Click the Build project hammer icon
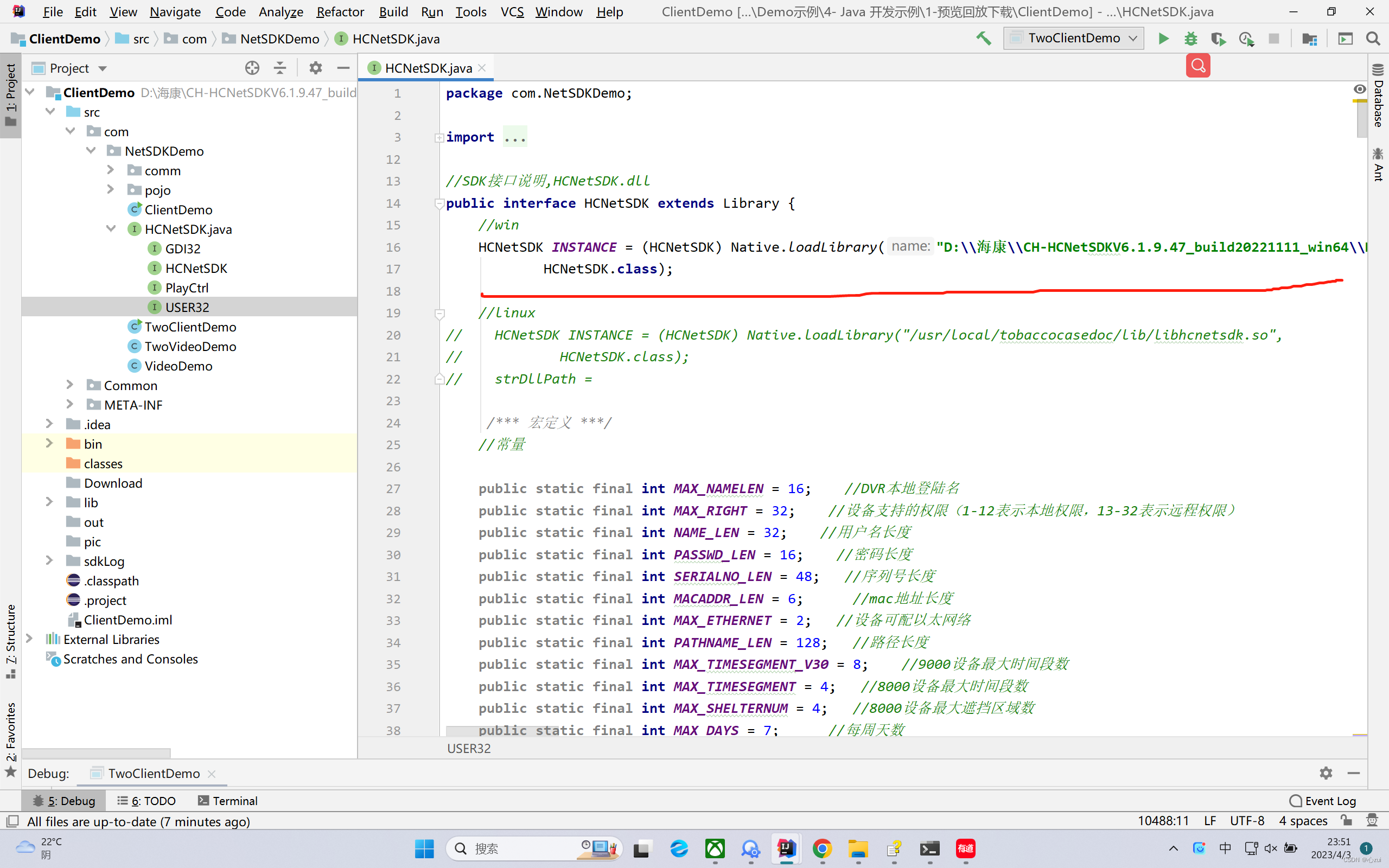 [983, 39]
